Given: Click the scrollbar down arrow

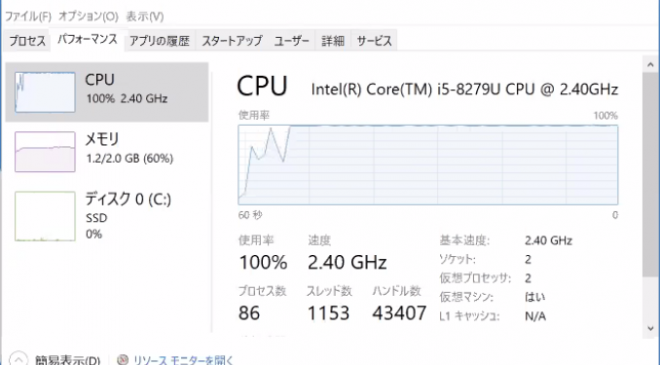Looking at the screenshot, I should tap(650, 328).
